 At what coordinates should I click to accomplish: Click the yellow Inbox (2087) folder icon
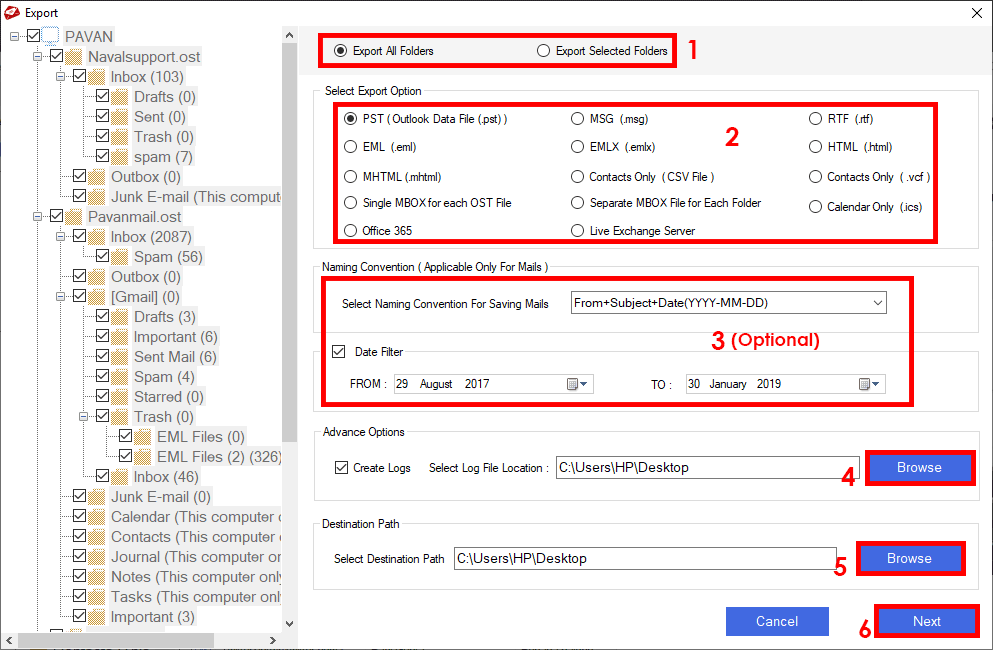point(97,237)
